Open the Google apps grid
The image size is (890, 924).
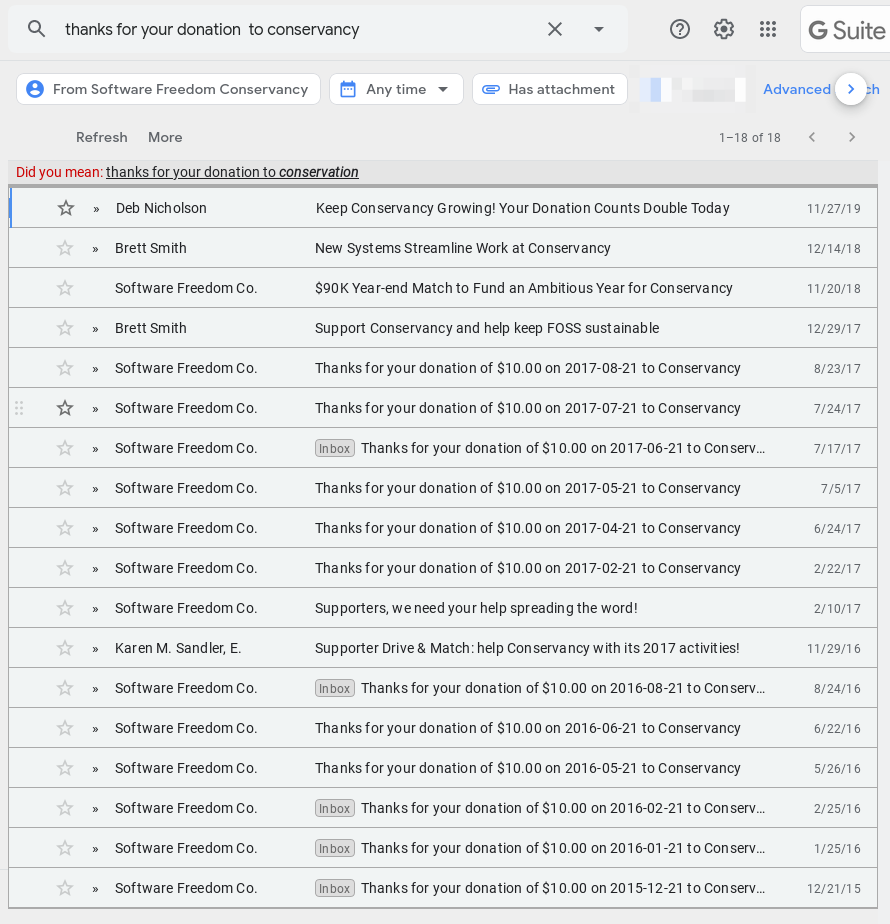[x=768, y=29]
